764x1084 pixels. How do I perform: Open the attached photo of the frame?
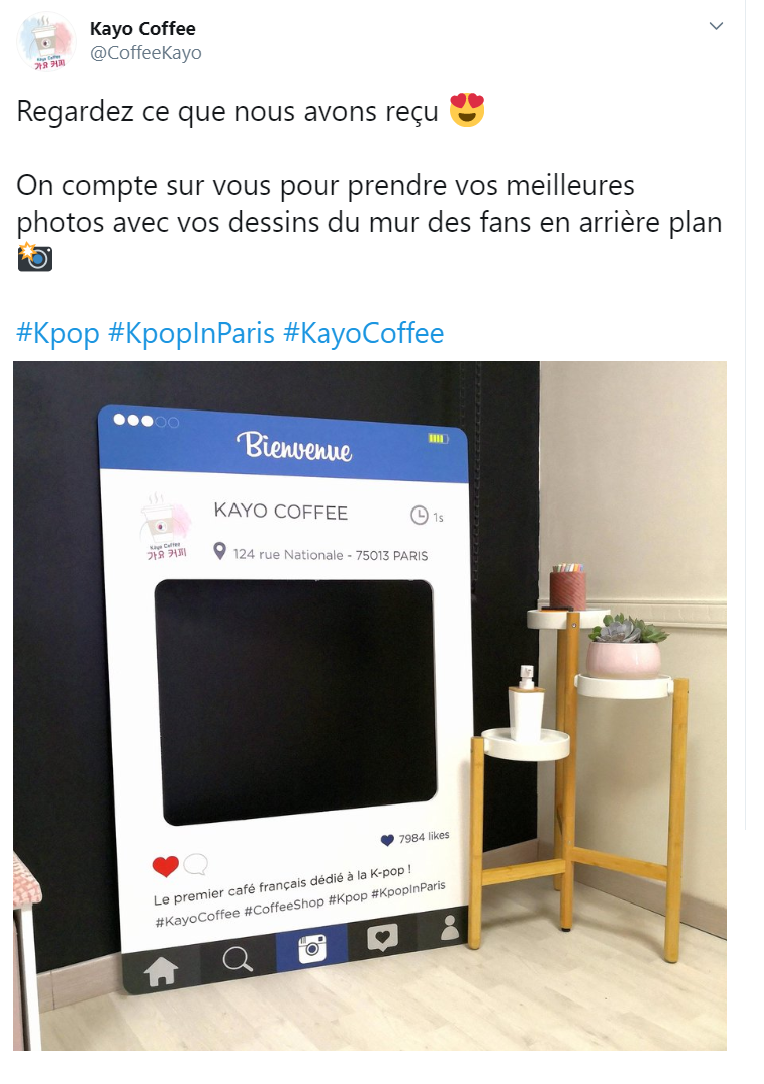(x=370, y=705)
